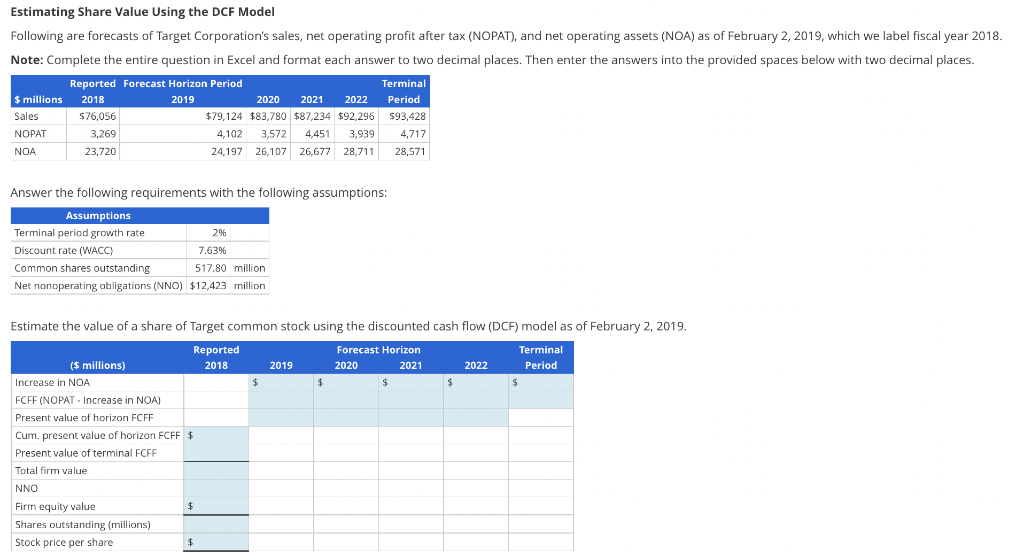The height and width of the screenshot is (556, 1024).
Task: Click Terminal Period NOPAT value 4,717
Action: coord(413,134)
